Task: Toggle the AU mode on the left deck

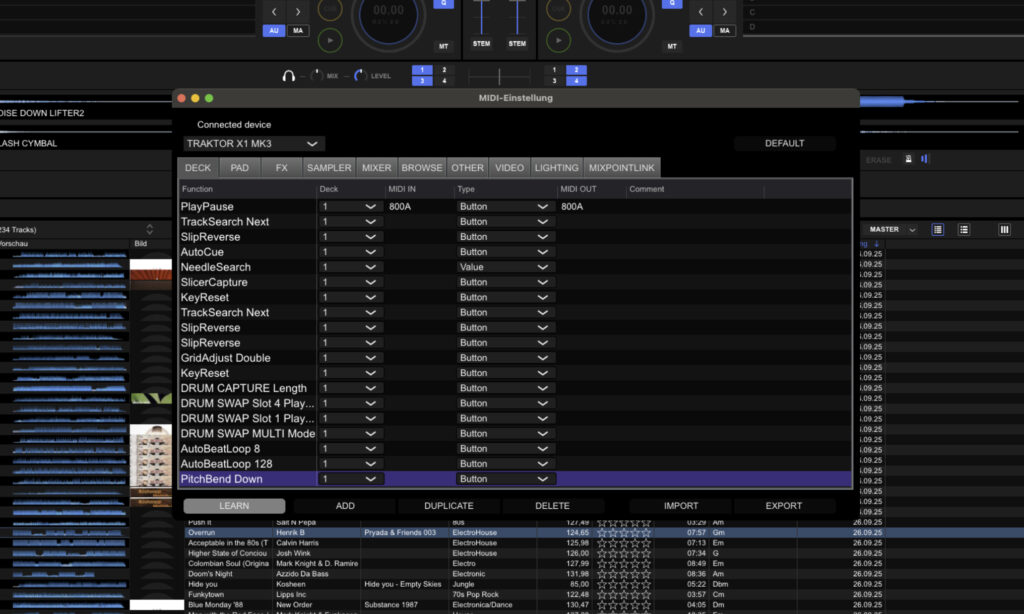Action: pyautogui.click(x=274, y=31)
